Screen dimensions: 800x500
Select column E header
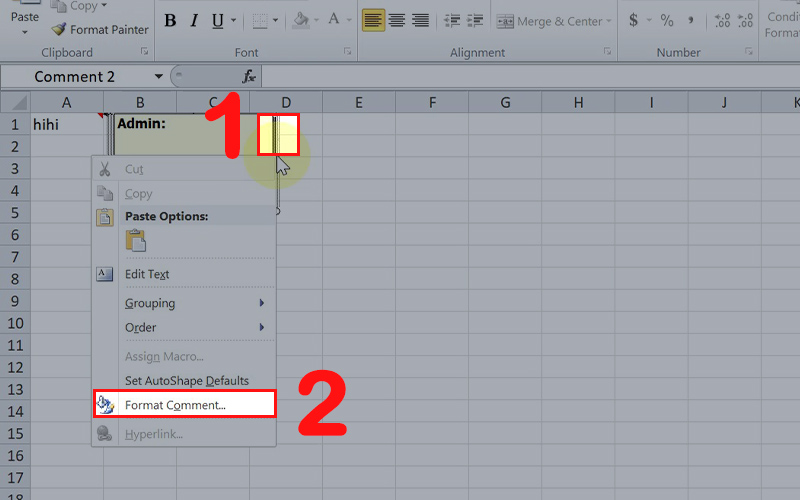pos(359,103)
